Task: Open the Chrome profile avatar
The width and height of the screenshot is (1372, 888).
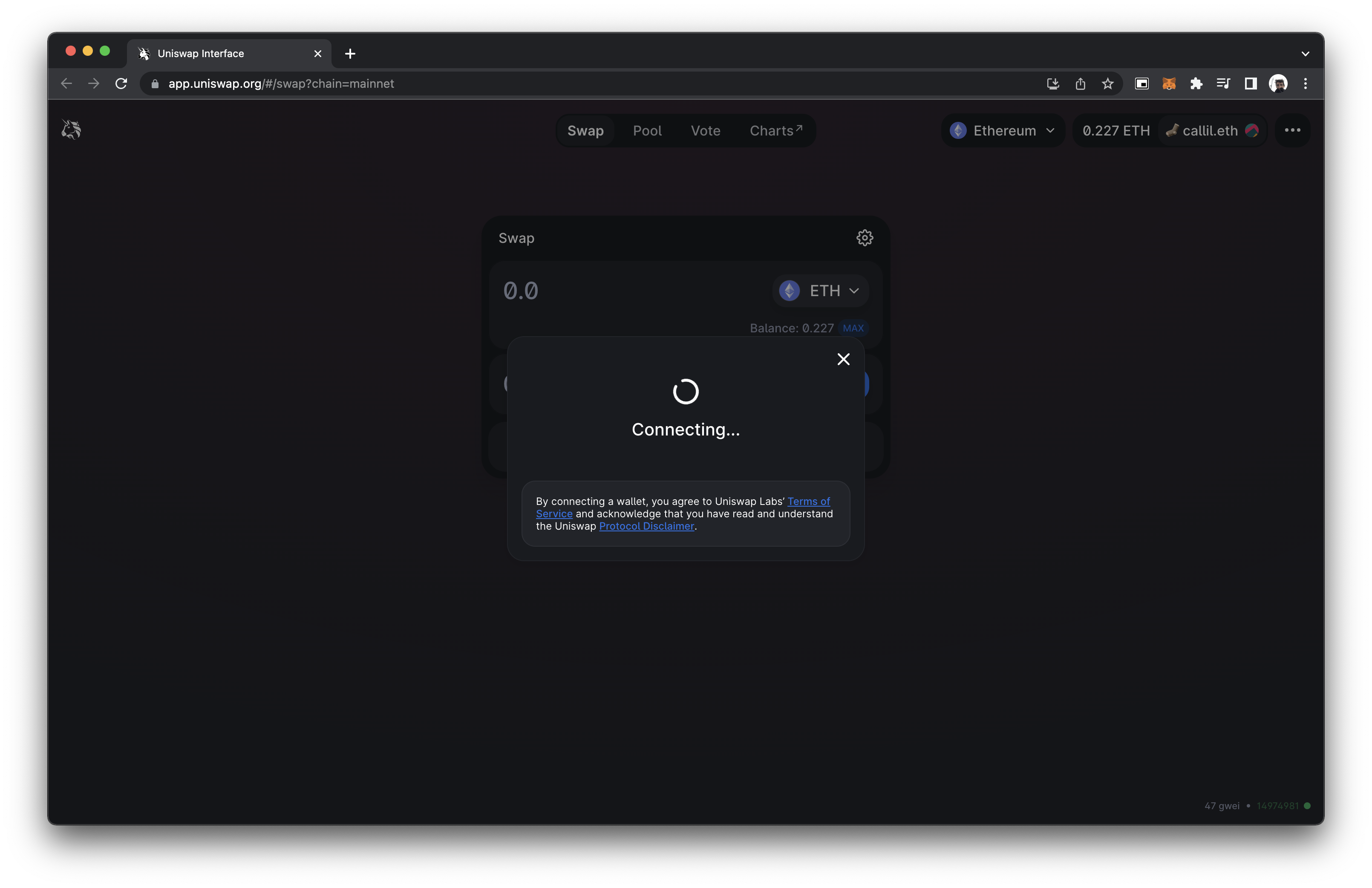Action: click(x=1278, y=84)
